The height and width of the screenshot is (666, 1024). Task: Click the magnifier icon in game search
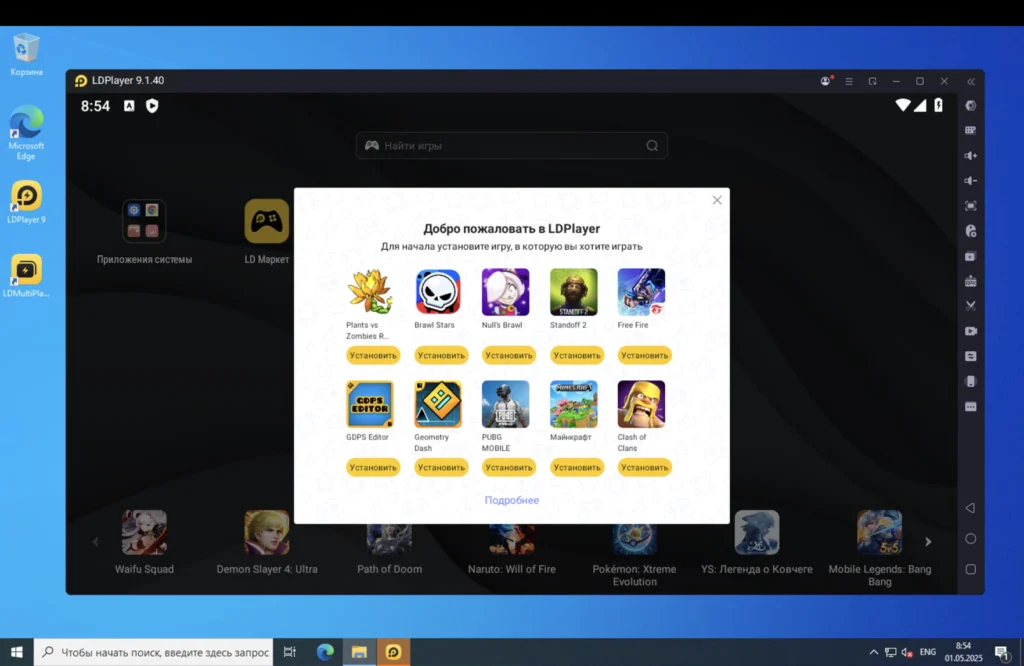coord(652,146)
